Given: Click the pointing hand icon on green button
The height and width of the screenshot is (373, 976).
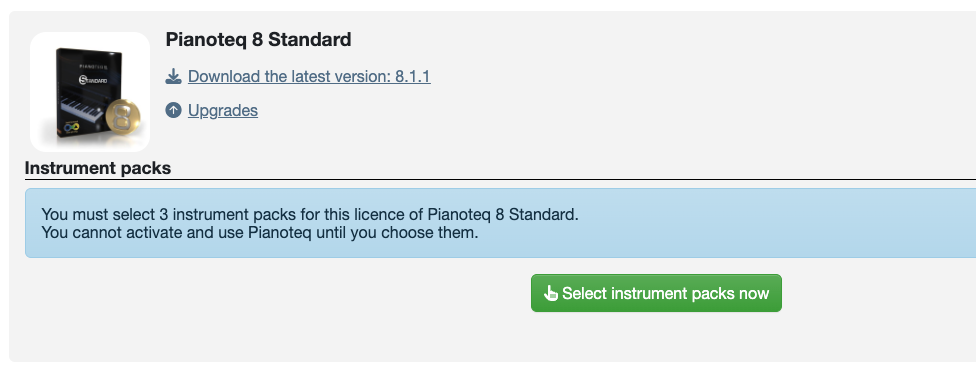Looking at the screenshot, I should click(x=550, y=293).
